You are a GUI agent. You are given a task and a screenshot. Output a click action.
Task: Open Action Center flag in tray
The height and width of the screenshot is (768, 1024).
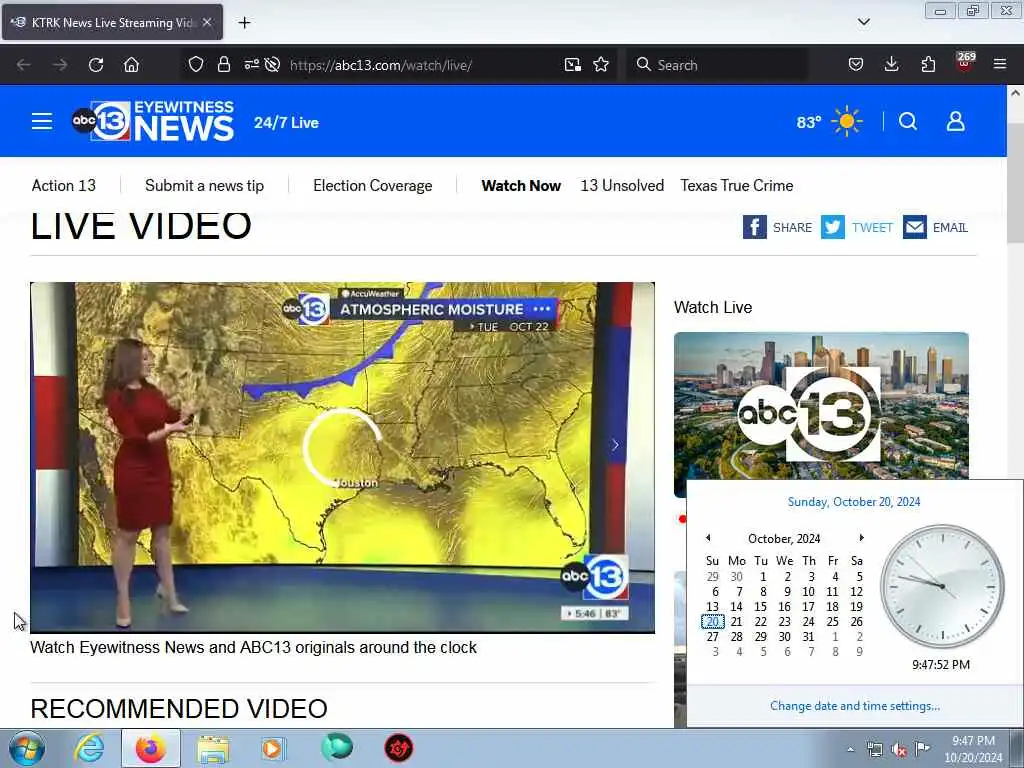[923, 749]
